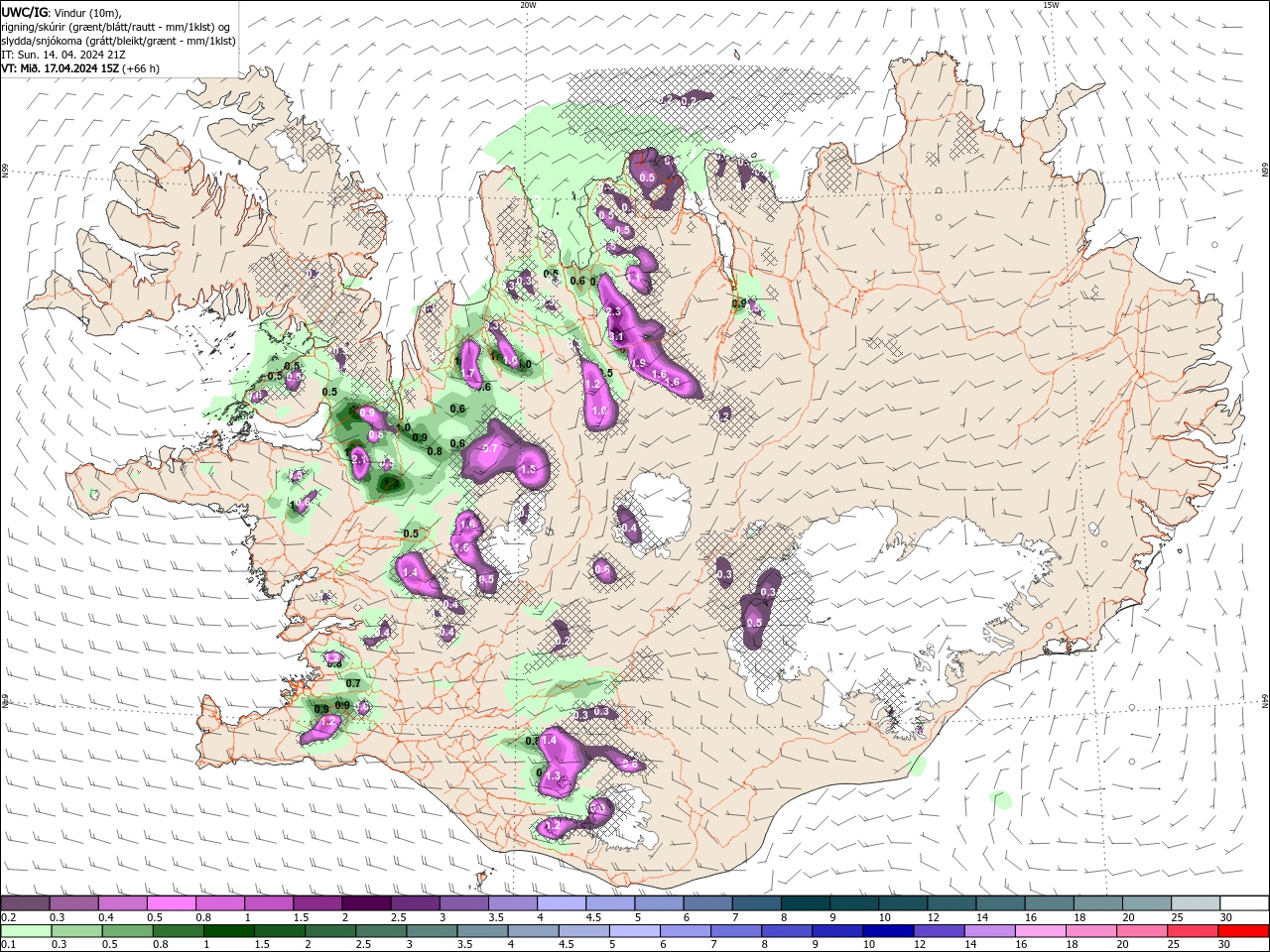Screen dimensions: 1270x952
Task: Select the pink swatch at rain value 18
Action: point(1091,931)
